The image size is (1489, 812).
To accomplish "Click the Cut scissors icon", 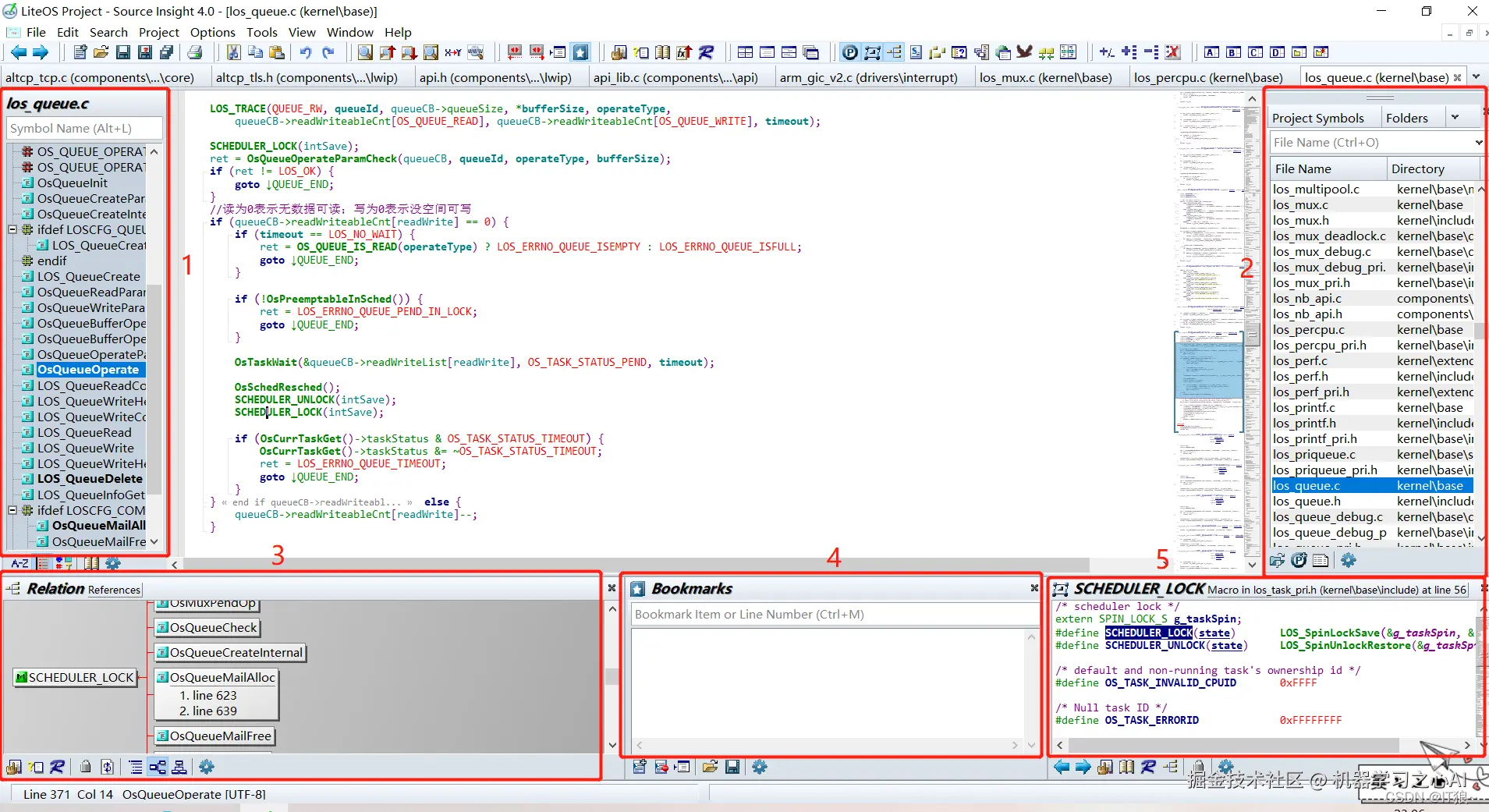I will pyautogui.click(x=233, y=52).
